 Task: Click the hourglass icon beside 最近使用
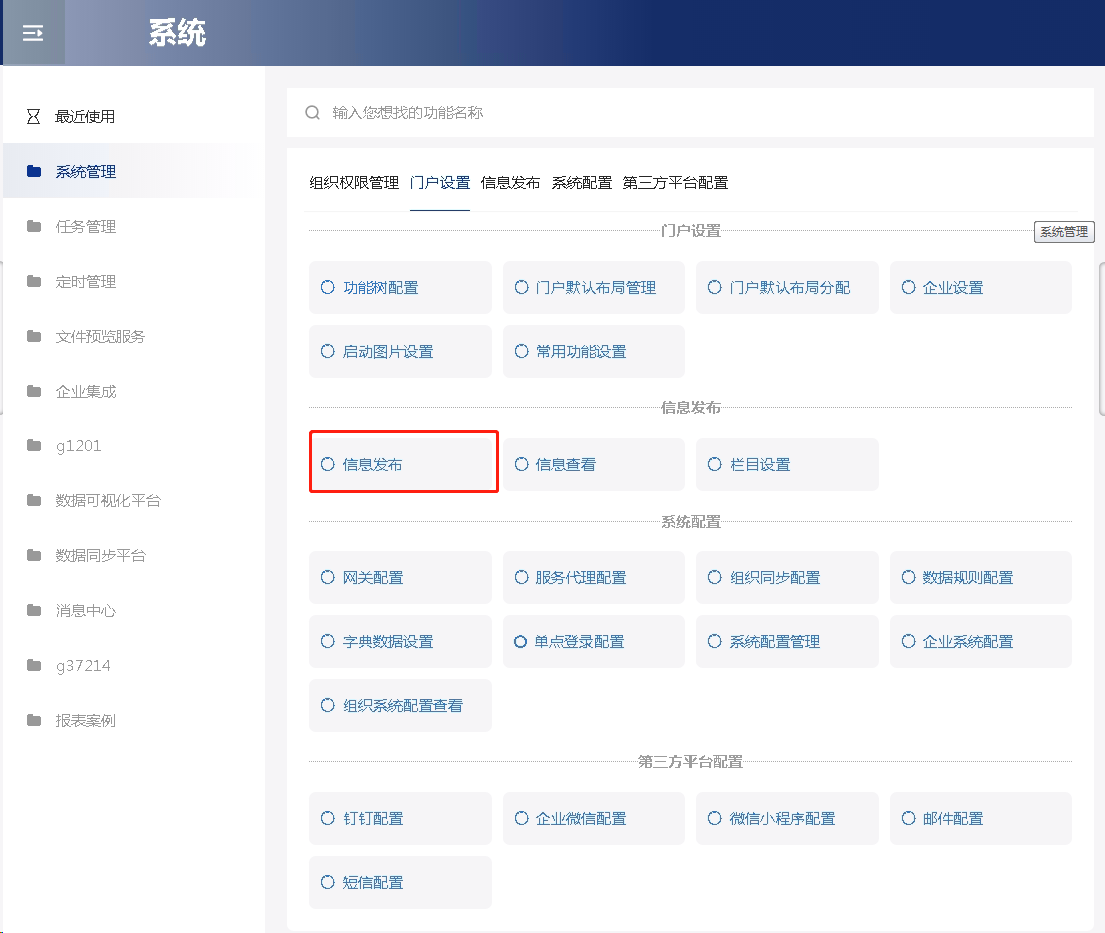click(x=33, y=116)
